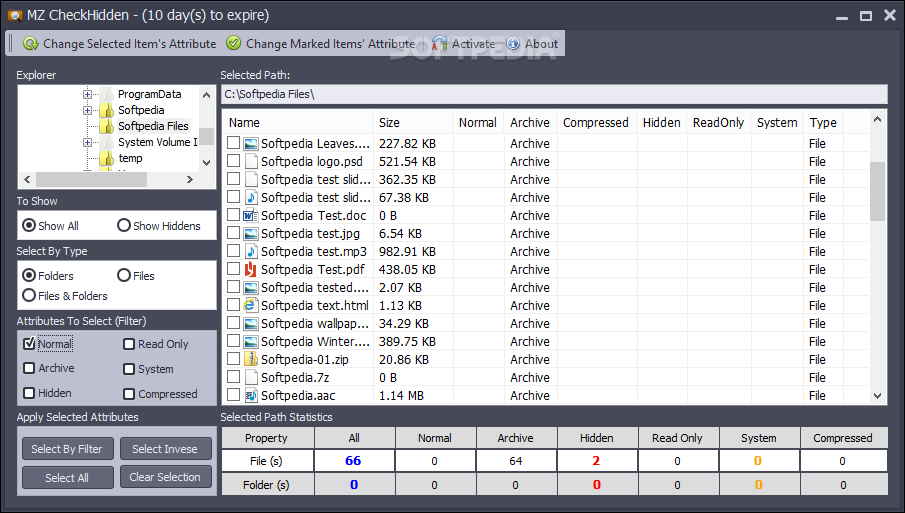The width and height of the screenshot is (905, 513).
Task: Click the Type column header
Action: [823, 122]
